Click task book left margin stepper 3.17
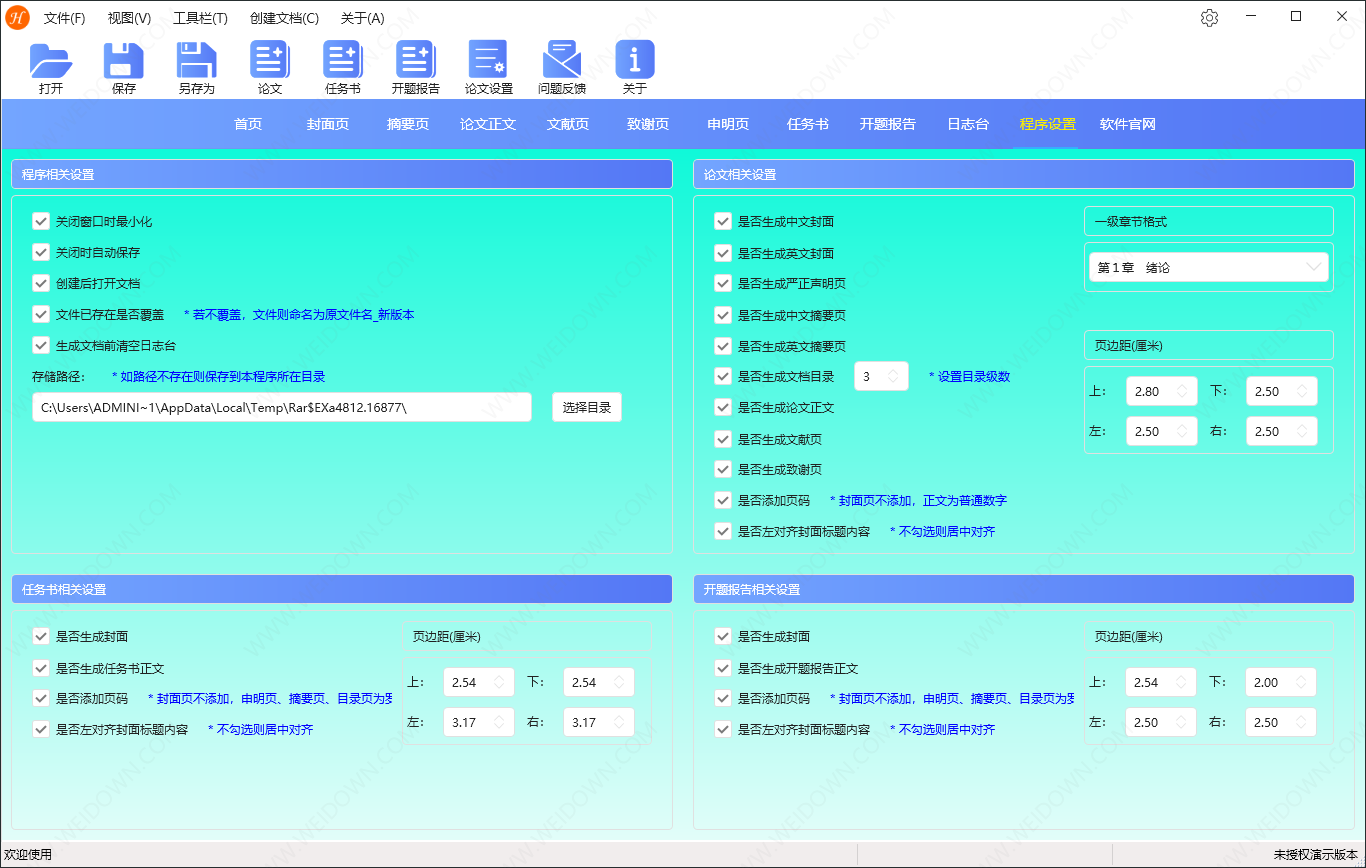 point(479,722)
